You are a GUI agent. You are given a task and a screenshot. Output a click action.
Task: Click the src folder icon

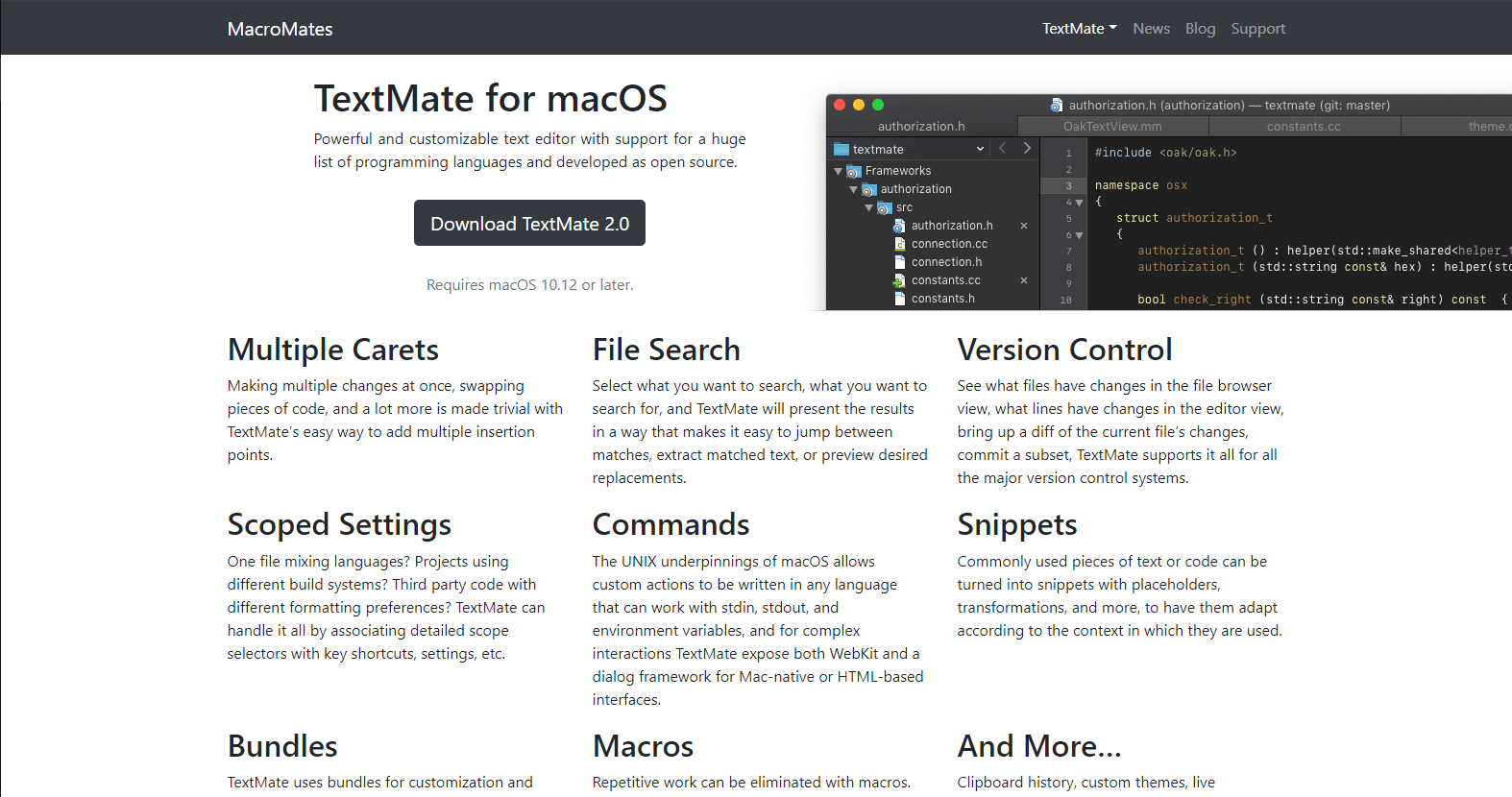coord(884,207)
